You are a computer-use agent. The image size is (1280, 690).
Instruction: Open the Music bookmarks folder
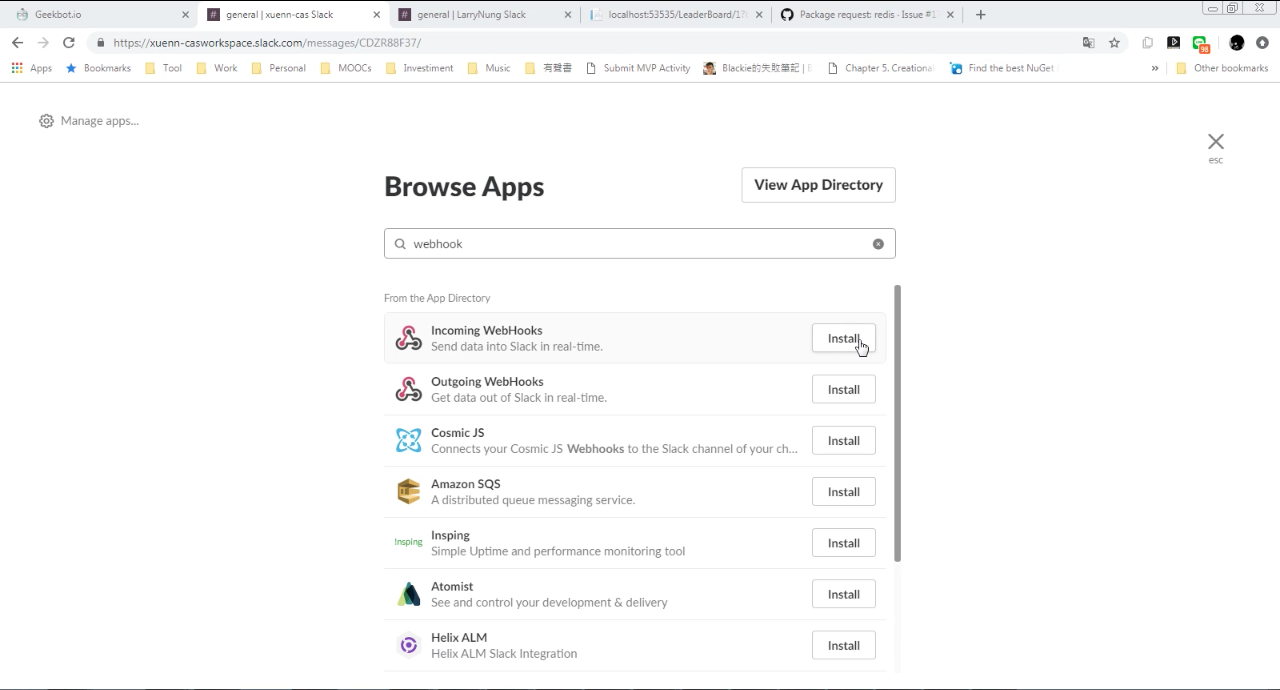coord(488,68)
